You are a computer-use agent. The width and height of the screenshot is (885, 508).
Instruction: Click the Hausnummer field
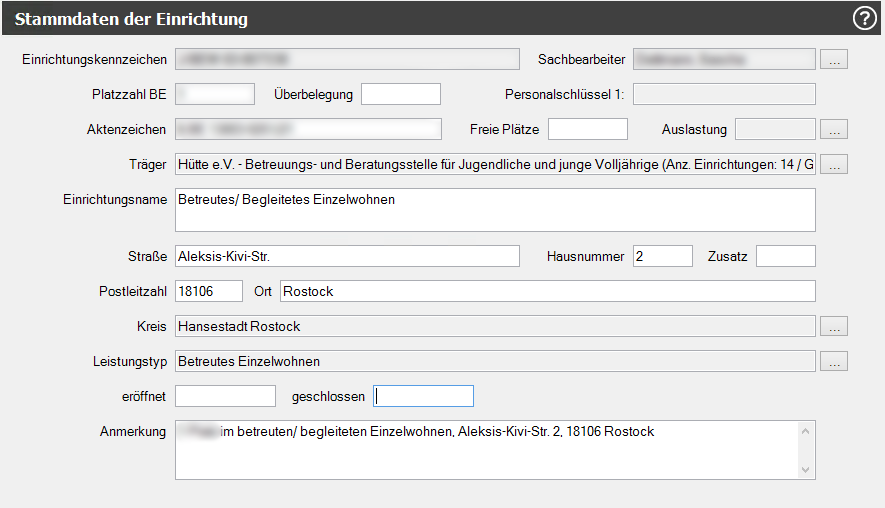(662, 256)
